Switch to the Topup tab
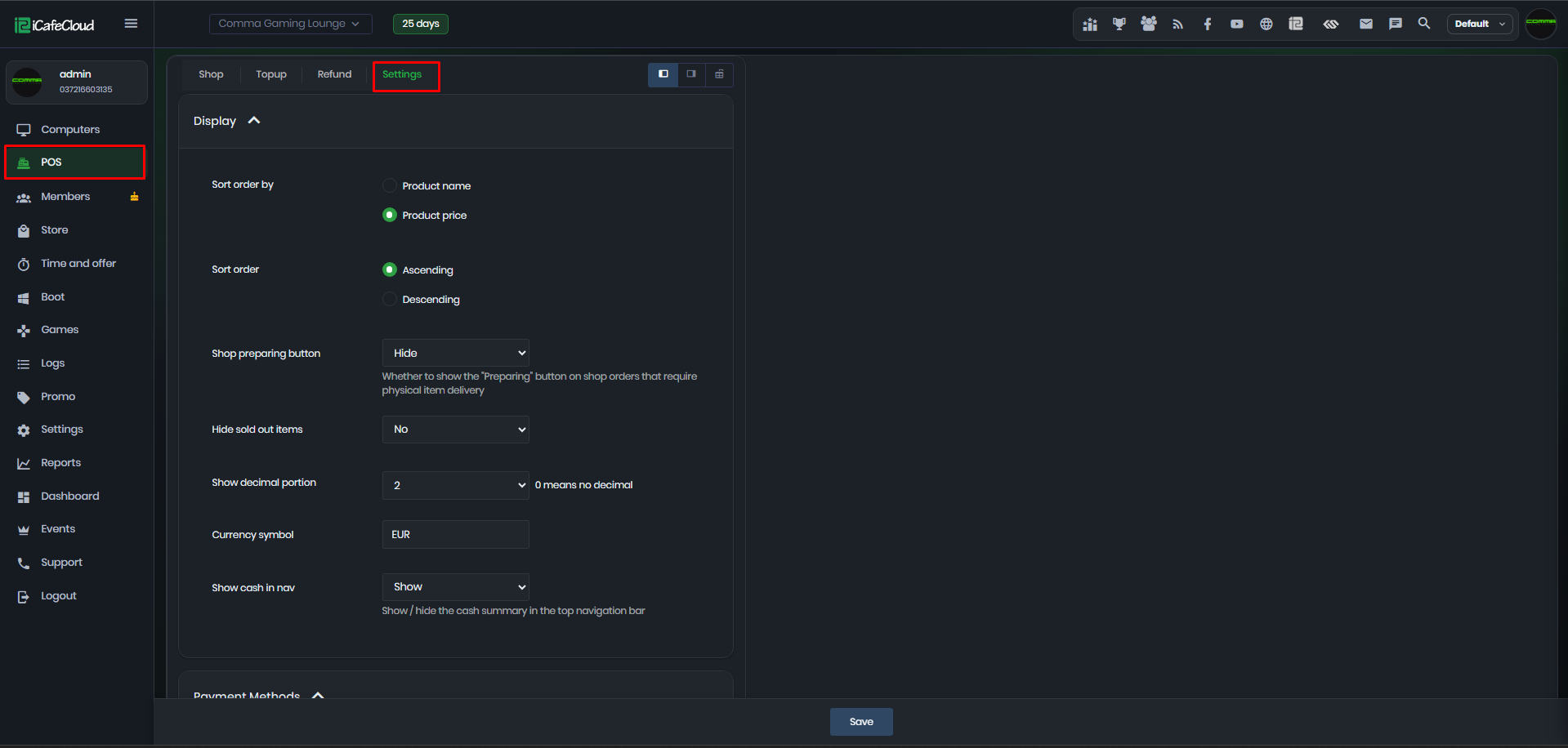Viewport: 1568px width, 748px height. pos(271,74)
